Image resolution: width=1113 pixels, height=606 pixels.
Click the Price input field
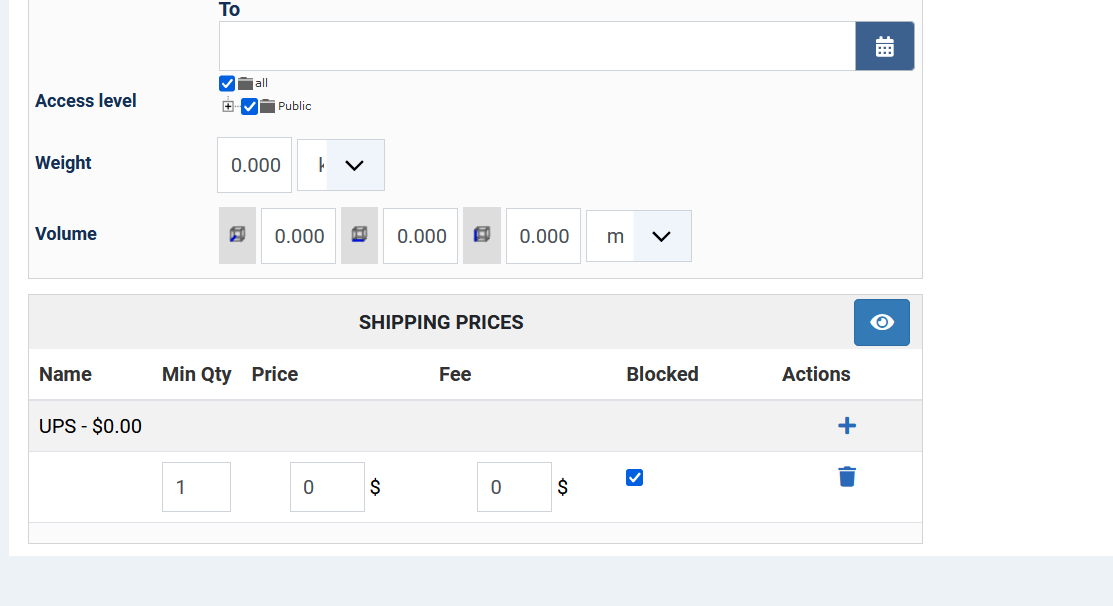point(326,487)
